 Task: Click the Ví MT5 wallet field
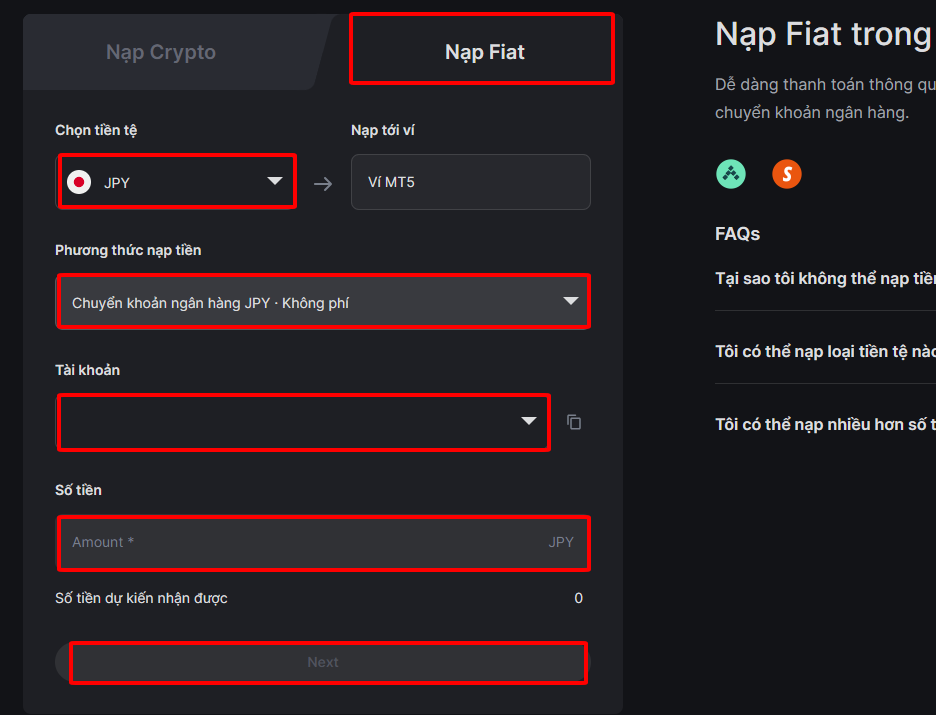tap(470, 182)
